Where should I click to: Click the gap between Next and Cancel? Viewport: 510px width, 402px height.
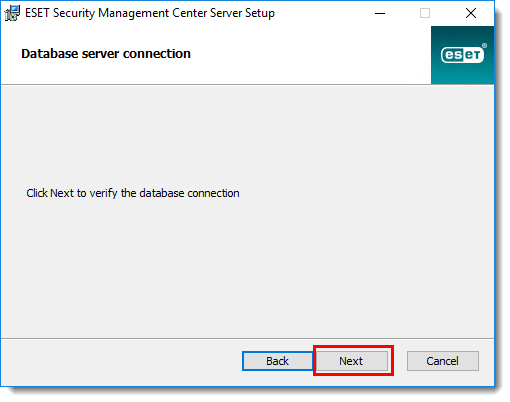click(400, 361)
